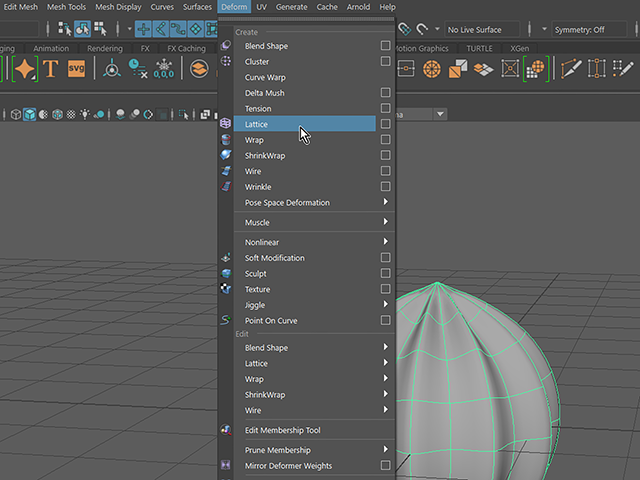Open the create ShrinkWrap options box
The height and width of the screenshot is (480, 640).
tap(385, 155)
